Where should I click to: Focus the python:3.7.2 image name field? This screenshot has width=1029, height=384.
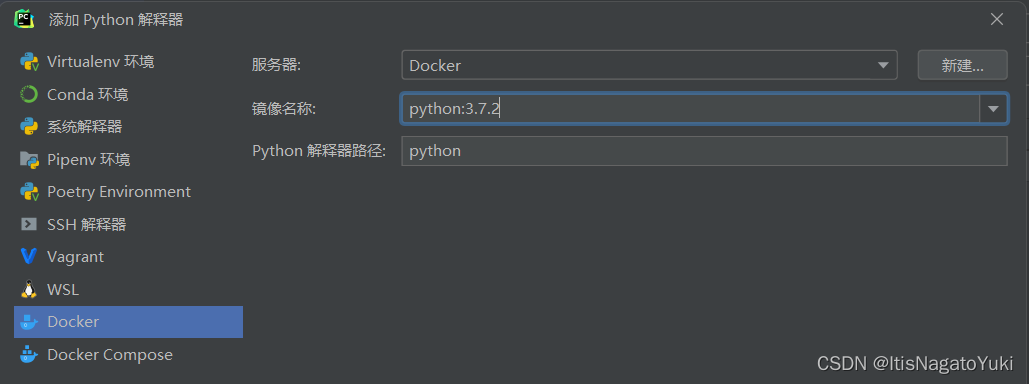690,109
